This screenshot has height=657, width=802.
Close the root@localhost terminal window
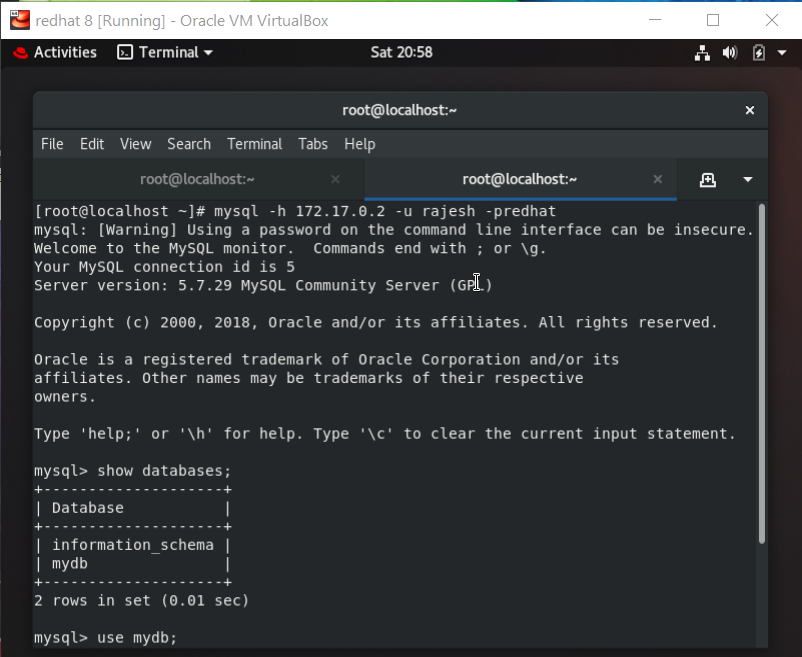[x=750, y=110]
